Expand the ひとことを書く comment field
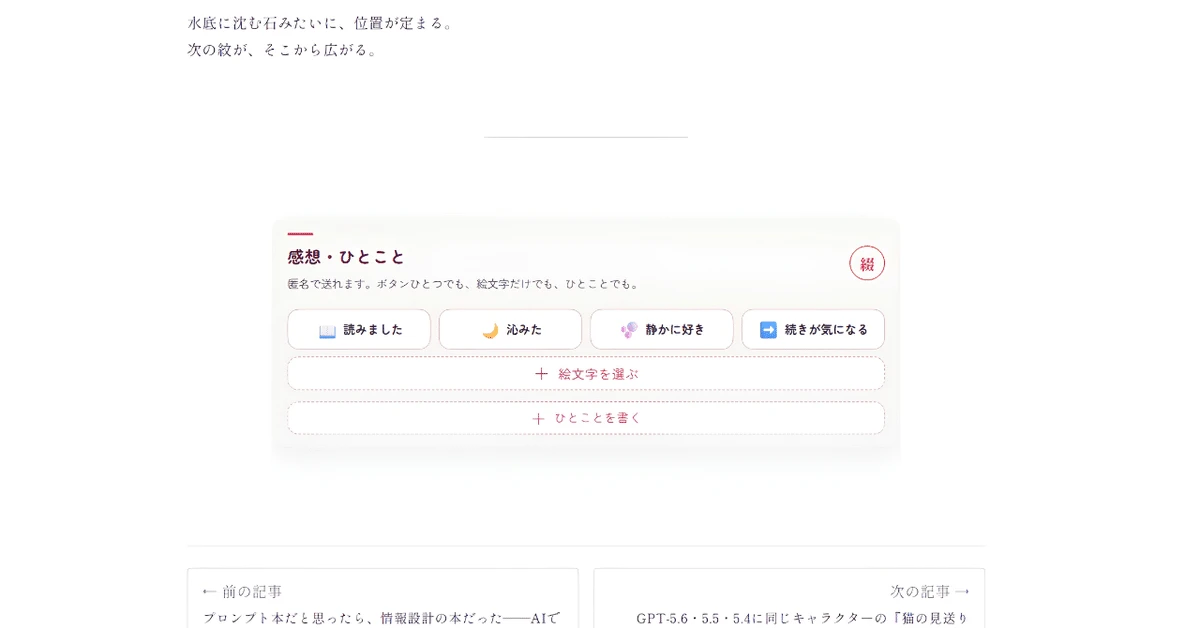The image size is (1200, 628). pos(586,418)
